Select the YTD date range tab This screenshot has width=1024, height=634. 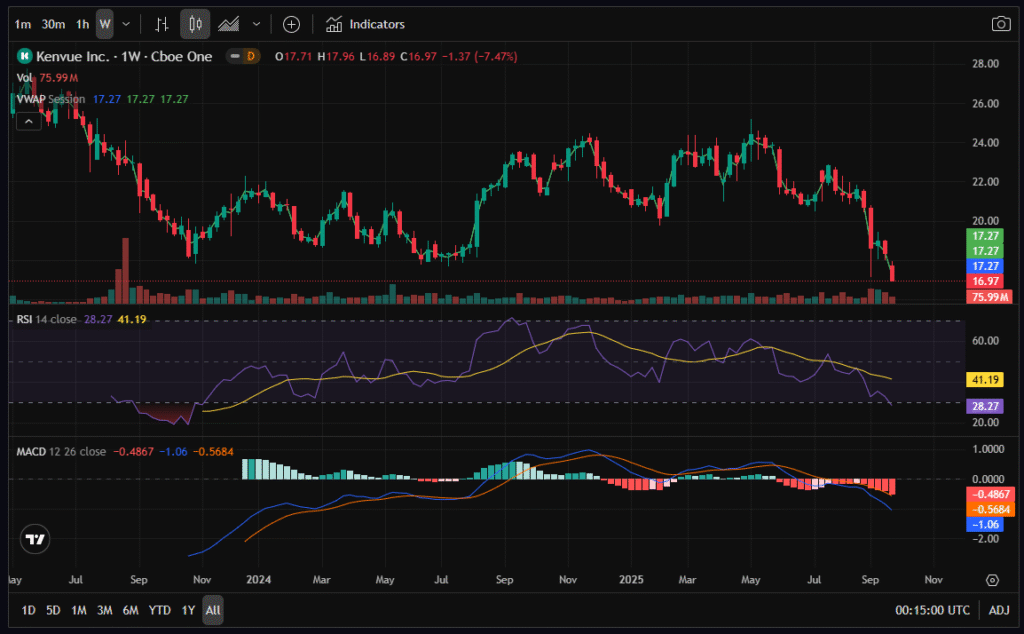[x=159, y=610]
